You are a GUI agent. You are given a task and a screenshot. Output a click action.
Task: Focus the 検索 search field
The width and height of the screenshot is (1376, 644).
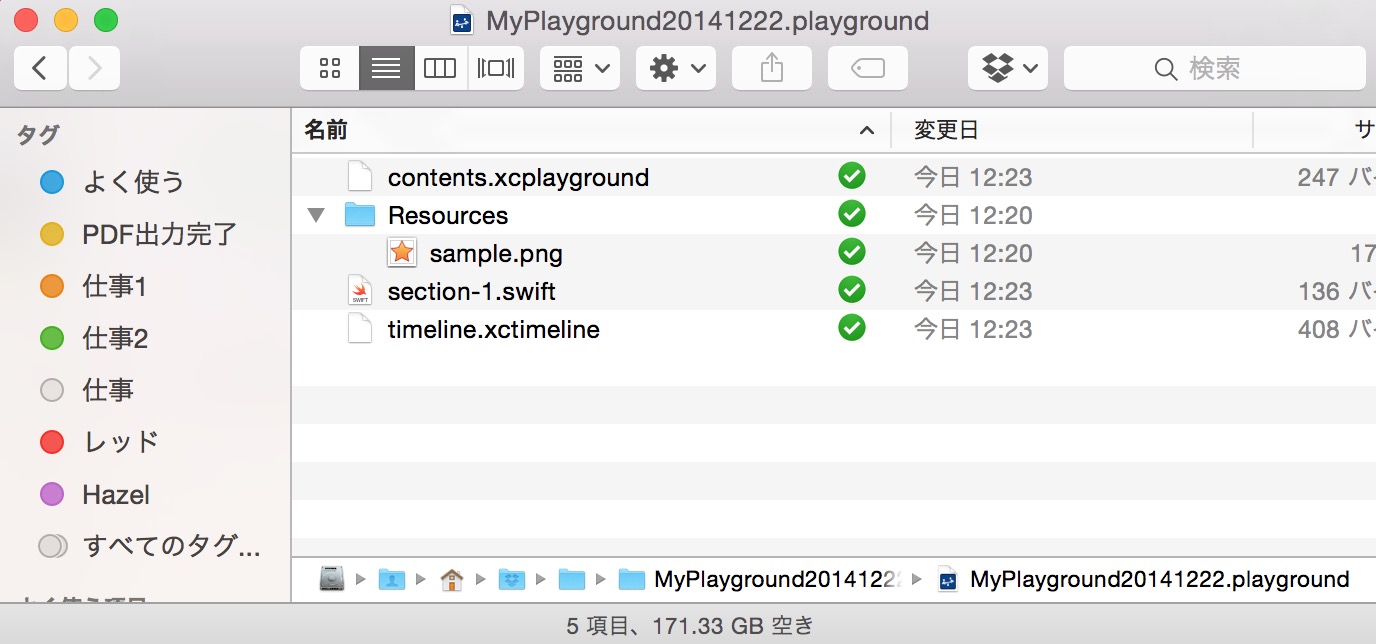(x=1214, y=68)
